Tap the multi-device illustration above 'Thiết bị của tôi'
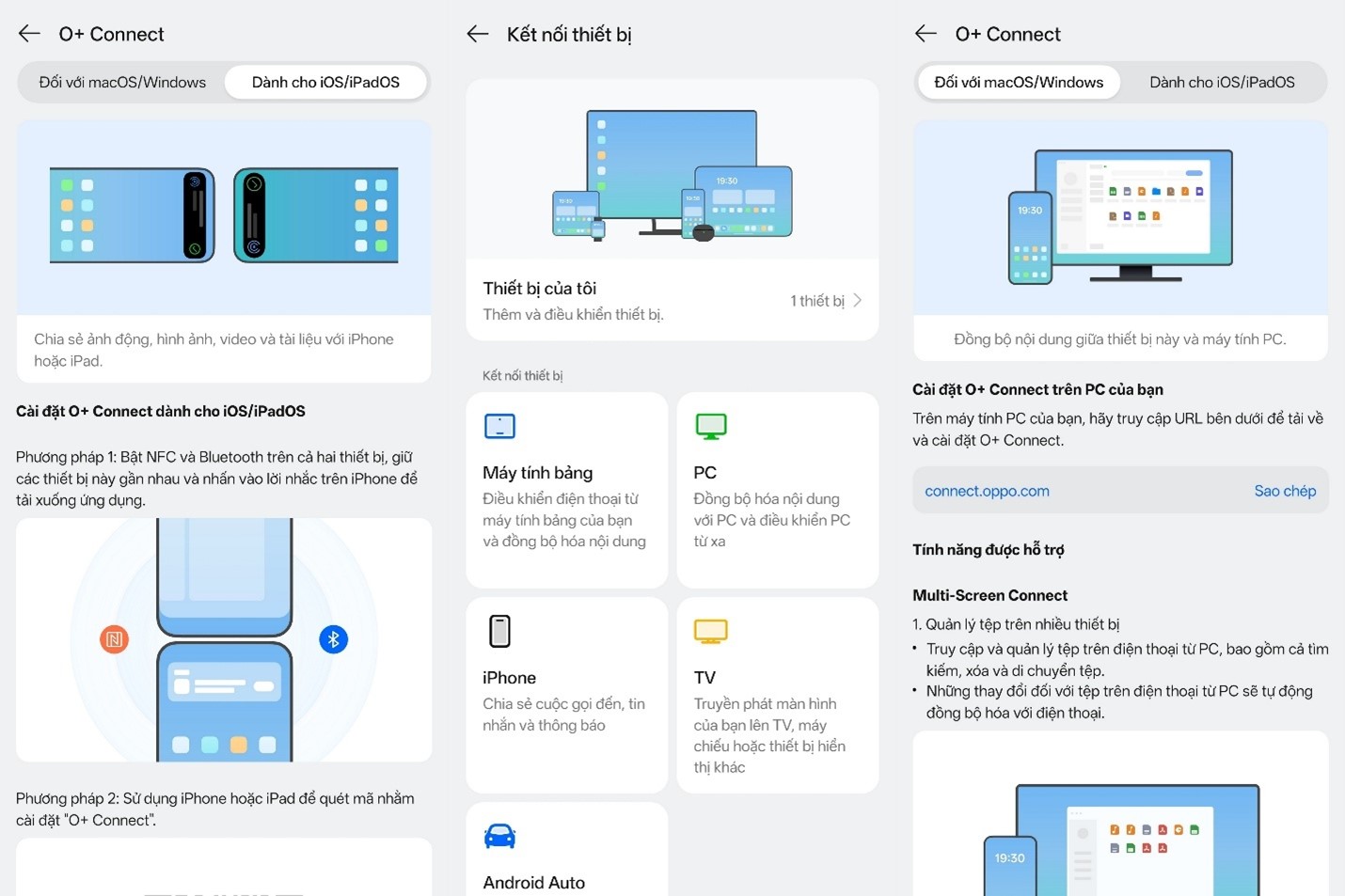The image size is (1345, 896). click(x=672, y=174)
